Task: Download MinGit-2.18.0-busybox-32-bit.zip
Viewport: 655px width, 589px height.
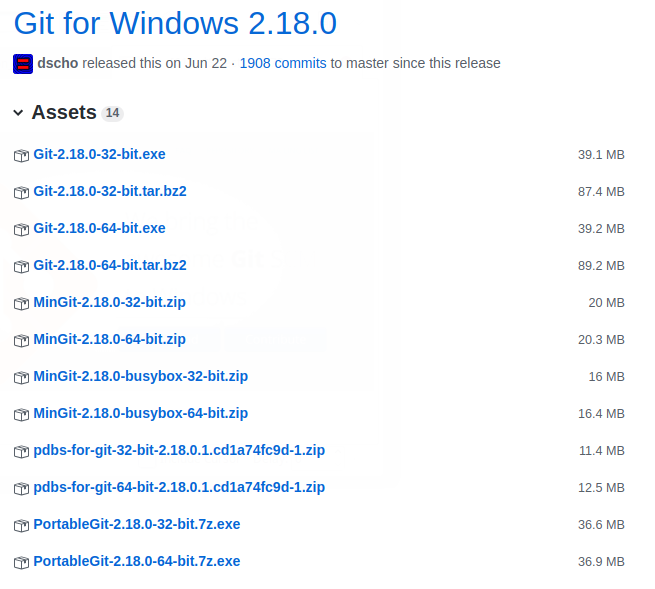Action: [141, 376]
